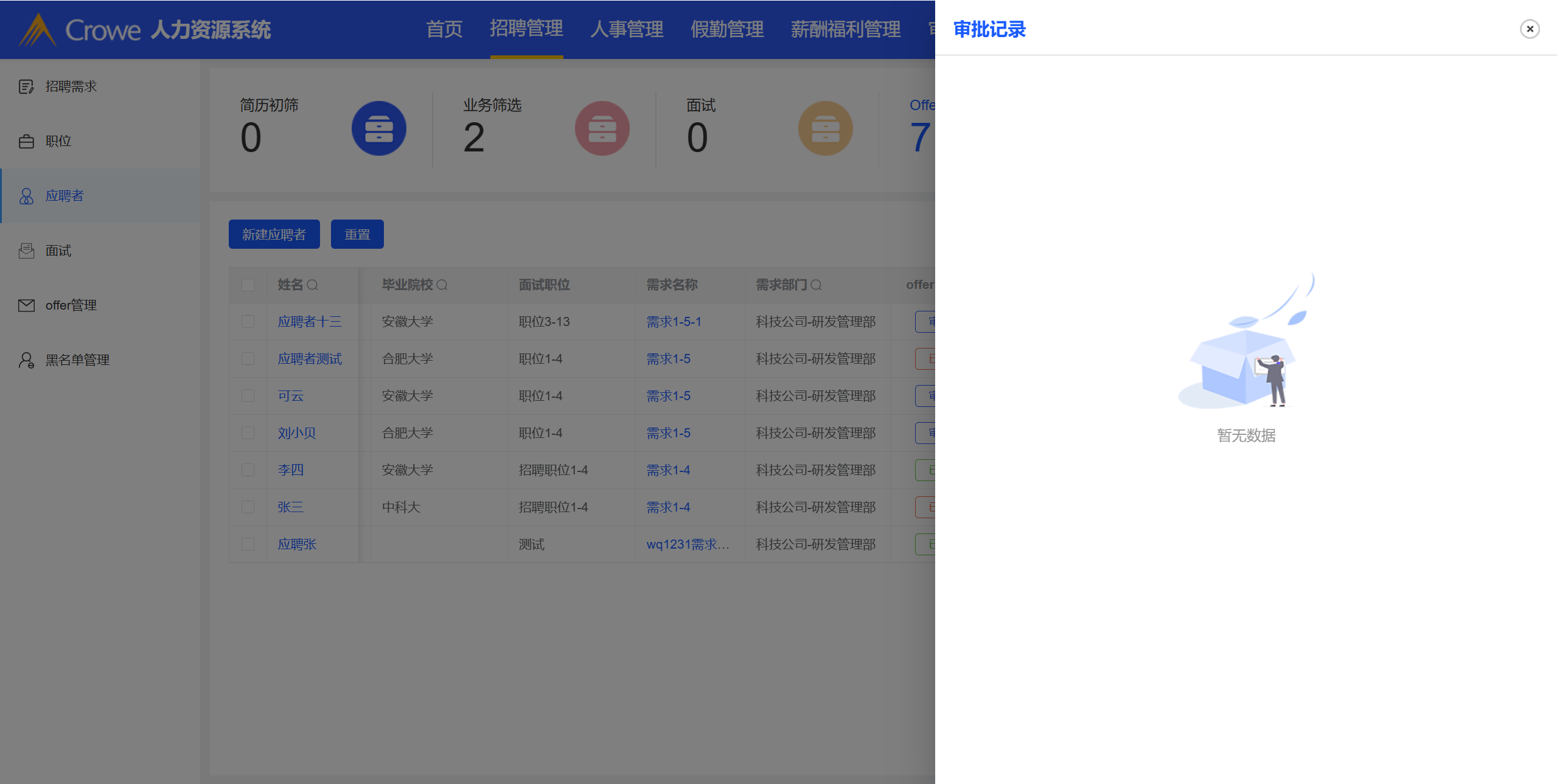
Task: Click the red 业务筛选 archive icon
Action: pyautogui.click(x=602, y=128)
